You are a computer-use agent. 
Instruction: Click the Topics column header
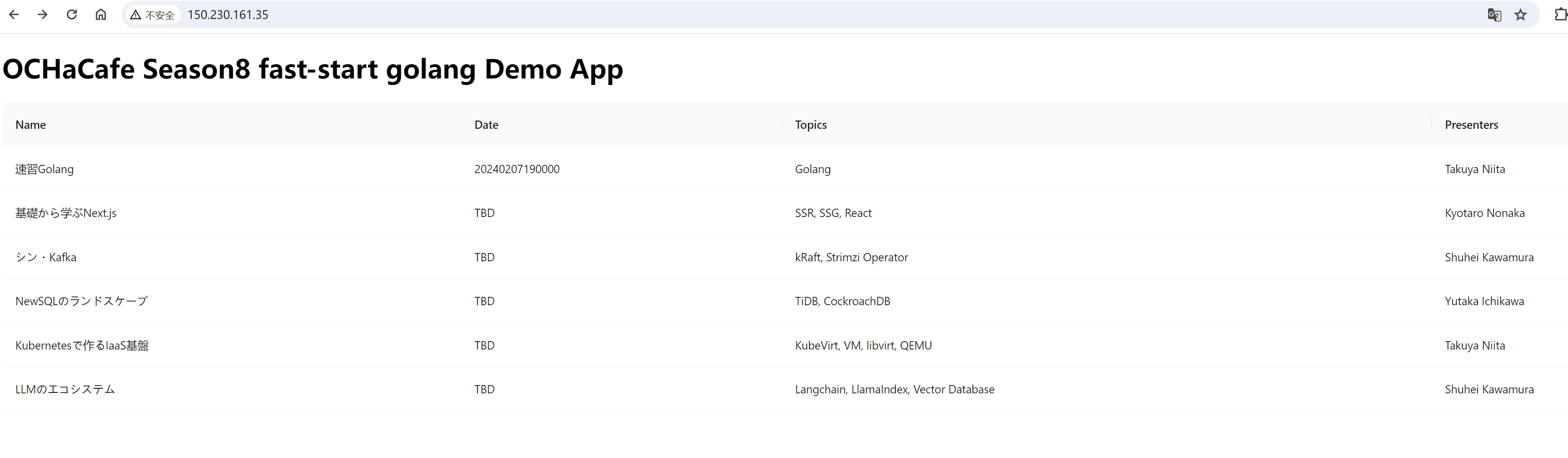(x=810, y=125)
